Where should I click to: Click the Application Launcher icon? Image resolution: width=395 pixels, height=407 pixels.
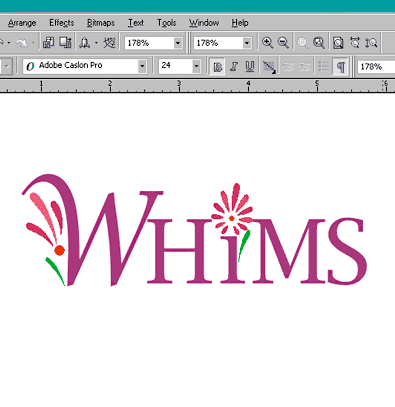[84, 43]
